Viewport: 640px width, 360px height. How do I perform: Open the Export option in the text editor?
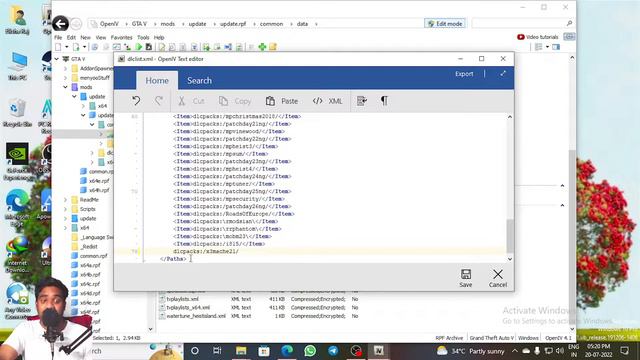464,74
